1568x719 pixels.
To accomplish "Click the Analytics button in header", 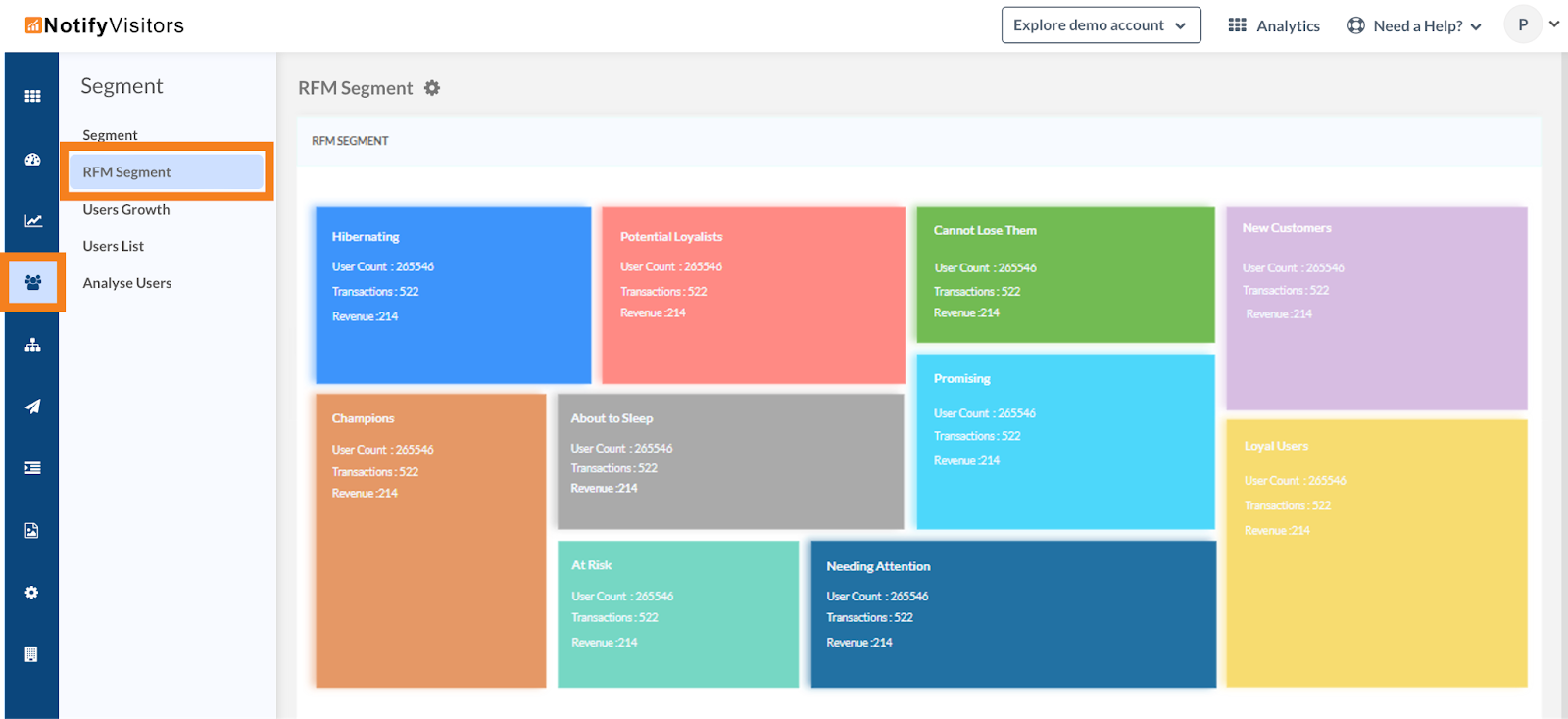I will (1274, 26).
